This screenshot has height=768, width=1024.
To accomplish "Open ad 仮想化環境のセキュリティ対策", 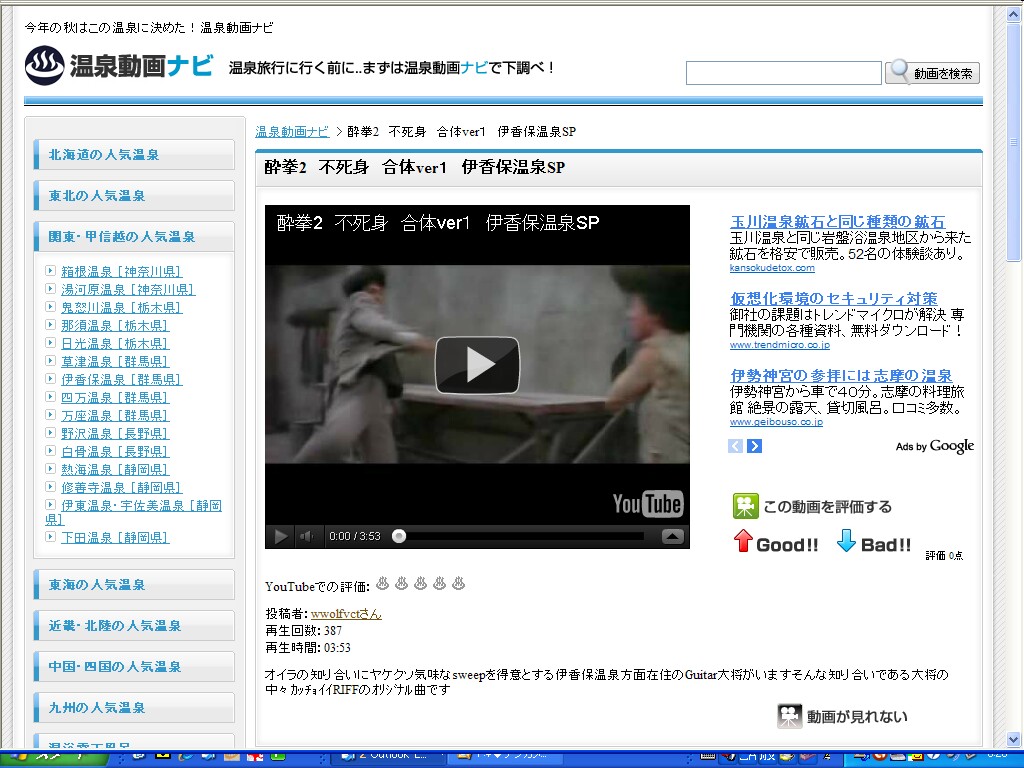I will (x=834, y=298).
